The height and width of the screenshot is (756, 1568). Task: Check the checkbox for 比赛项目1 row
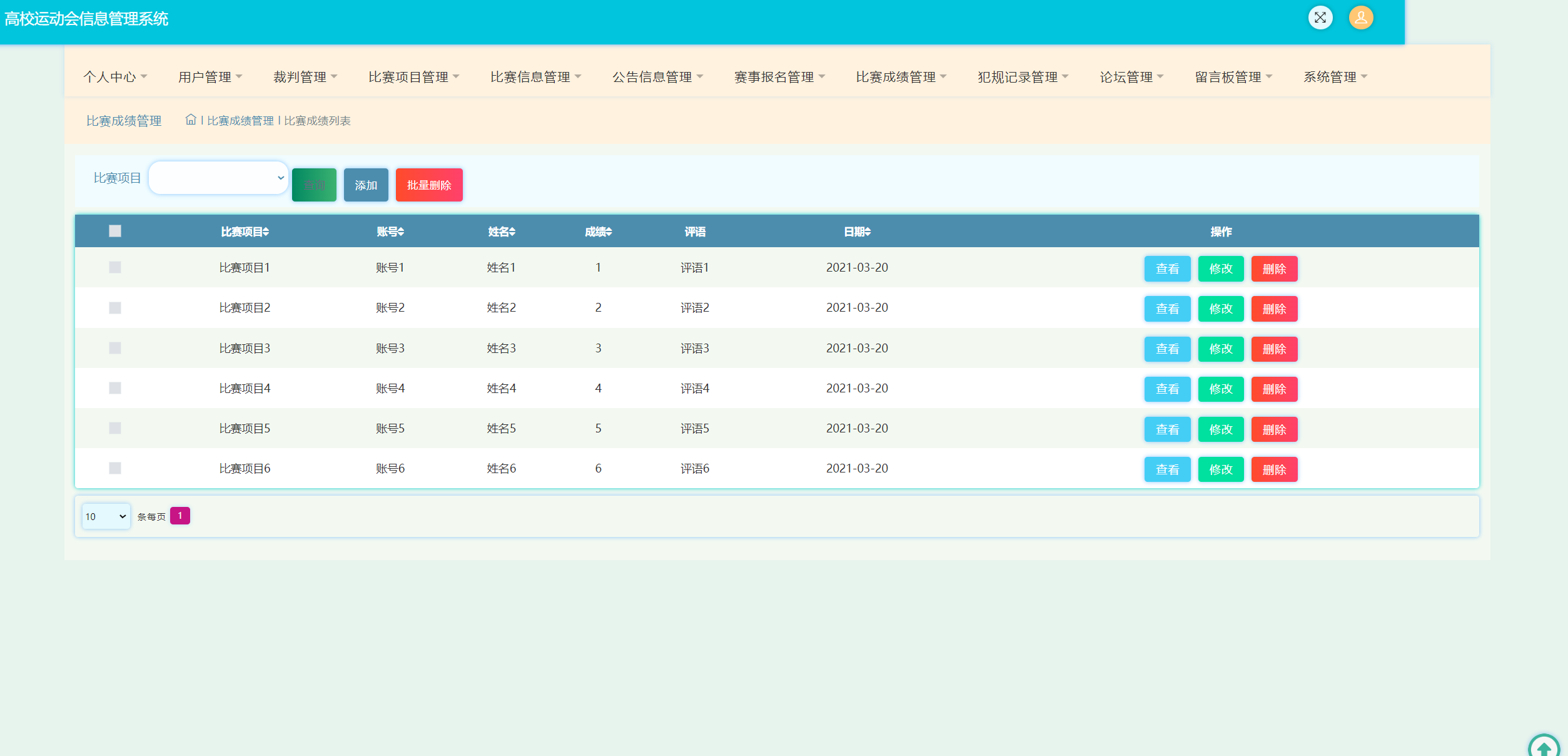click(x=115, y=267)
